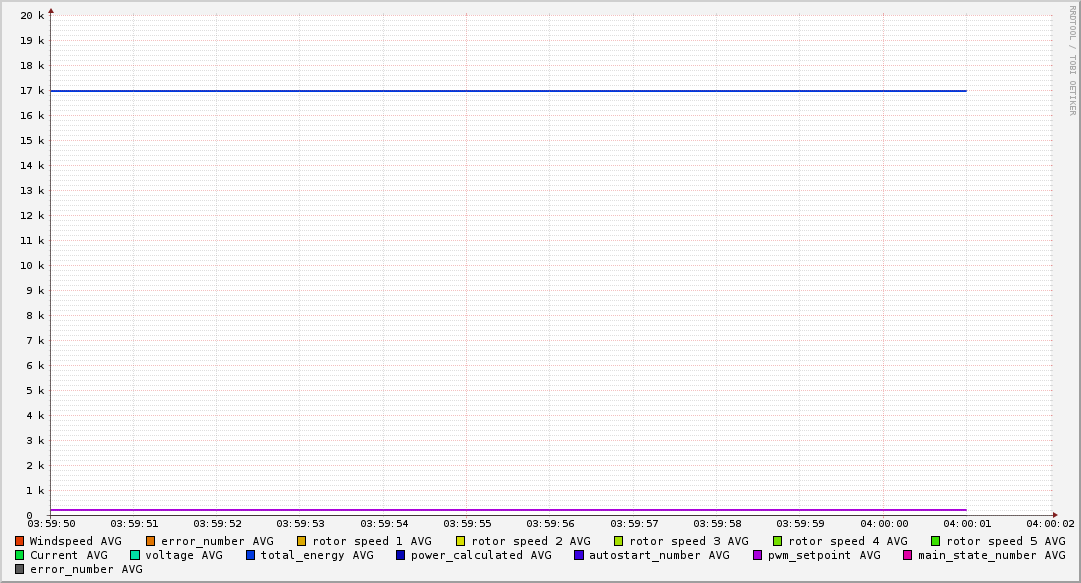Image resolution: width=1081 pixels, height=583 pixels.
Task: Click the purple line near the chart bottom
Action: [500, 510]
